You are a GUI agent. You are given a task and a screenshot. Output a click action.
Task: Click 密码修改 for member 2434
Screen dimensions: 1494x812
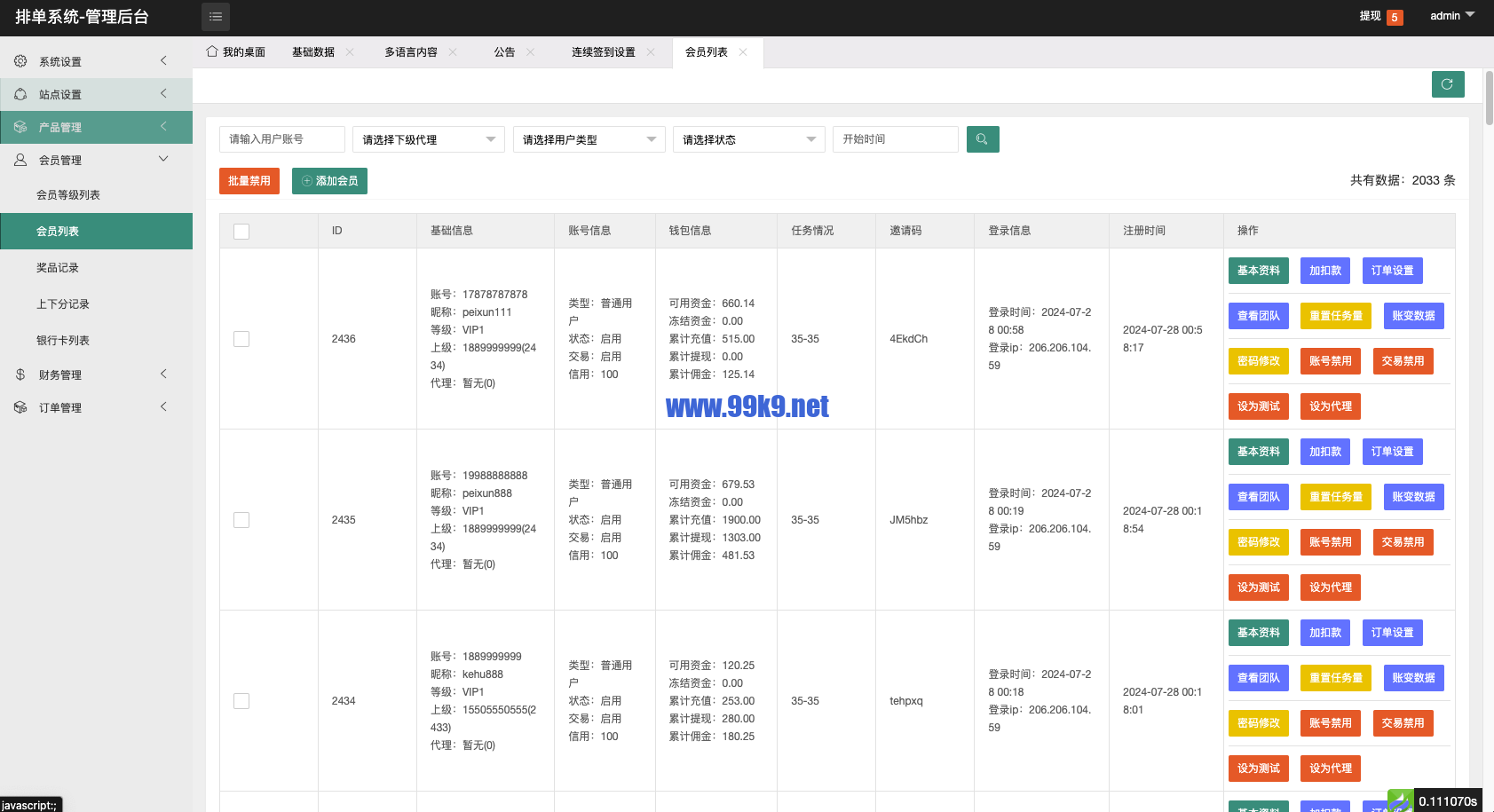(1259, 723)
